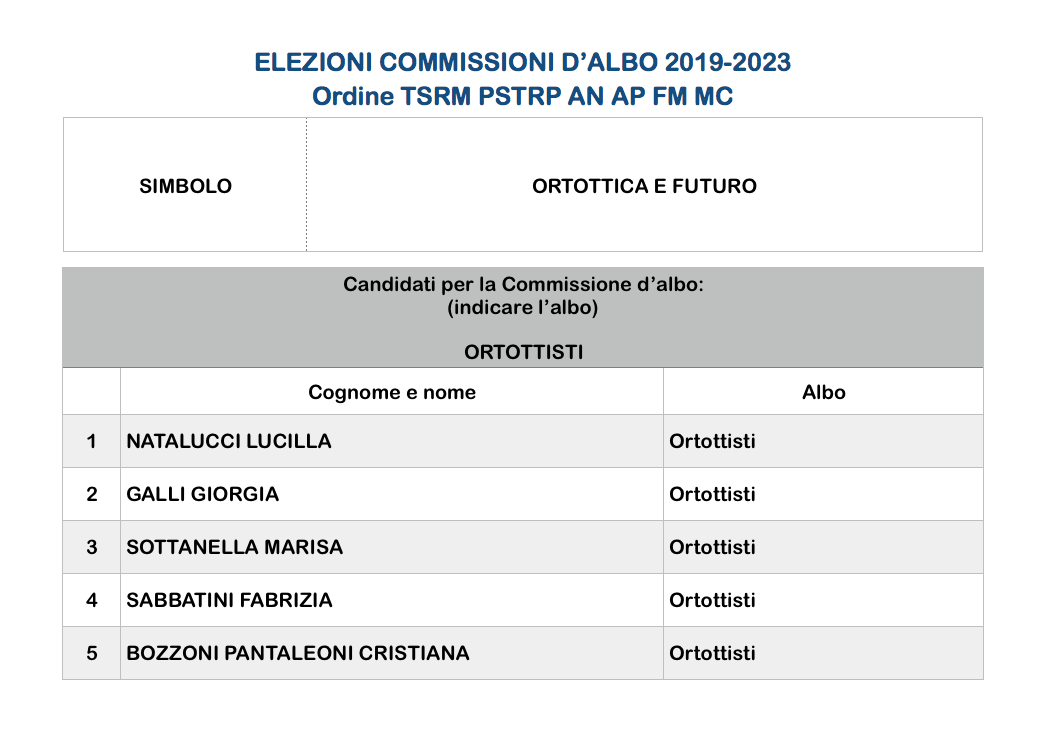Click the title ELEZIONI COMMISSIONI D'ALBO 2019-2023
Image resolution: width=1045 pixels, height=739 pixels.
coord(522,63)
